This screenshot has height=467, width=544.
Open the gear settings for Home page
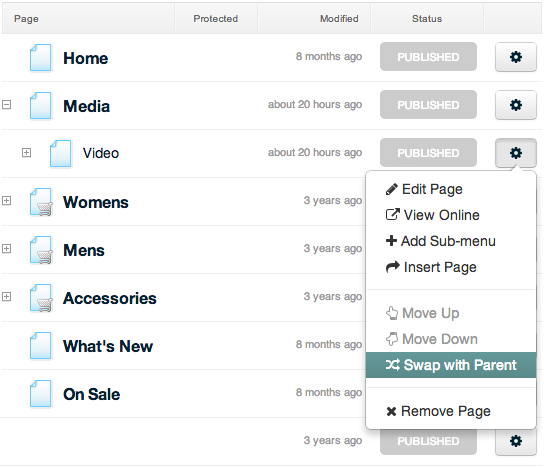[x=516, y=57]
